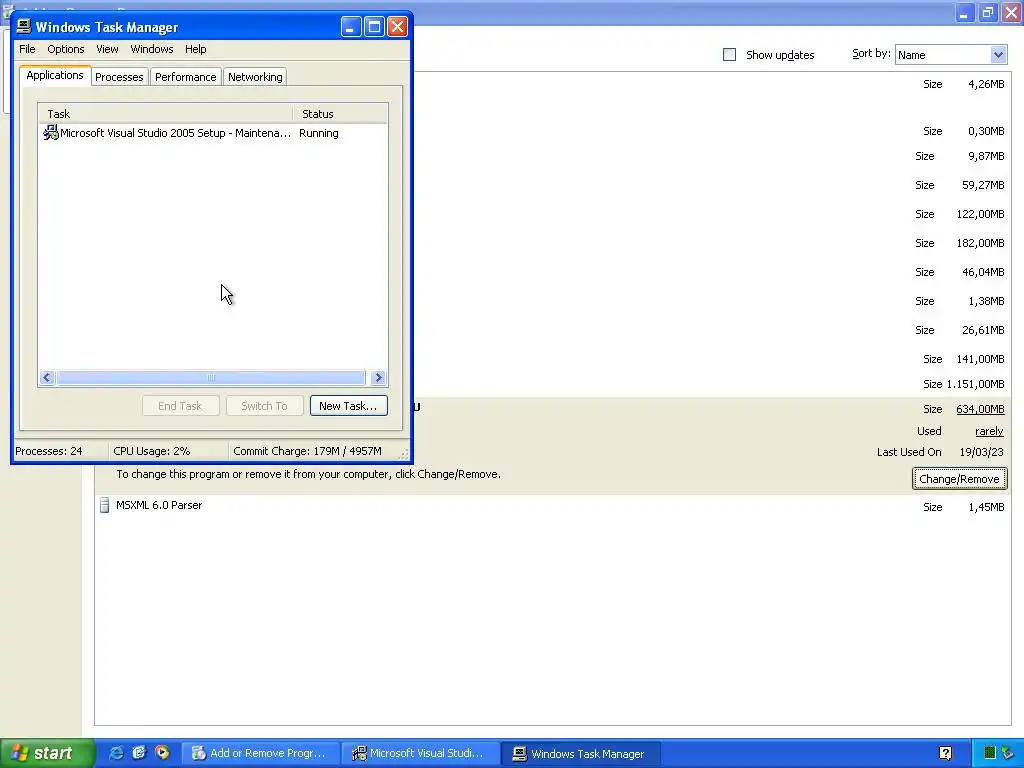The image size is (1024, 768).
Task: Switch to the Networking tab
Action: 255,76
